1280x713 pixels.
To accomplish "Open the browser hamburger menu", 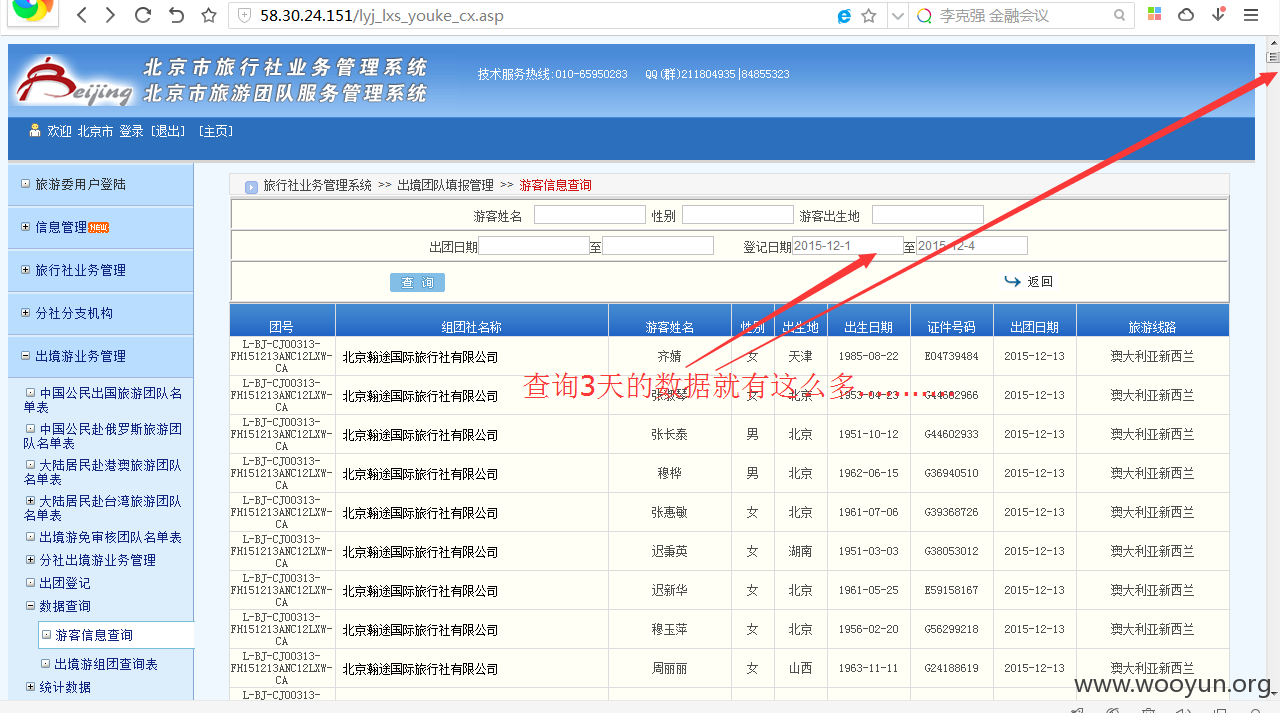I will 1251,15.
